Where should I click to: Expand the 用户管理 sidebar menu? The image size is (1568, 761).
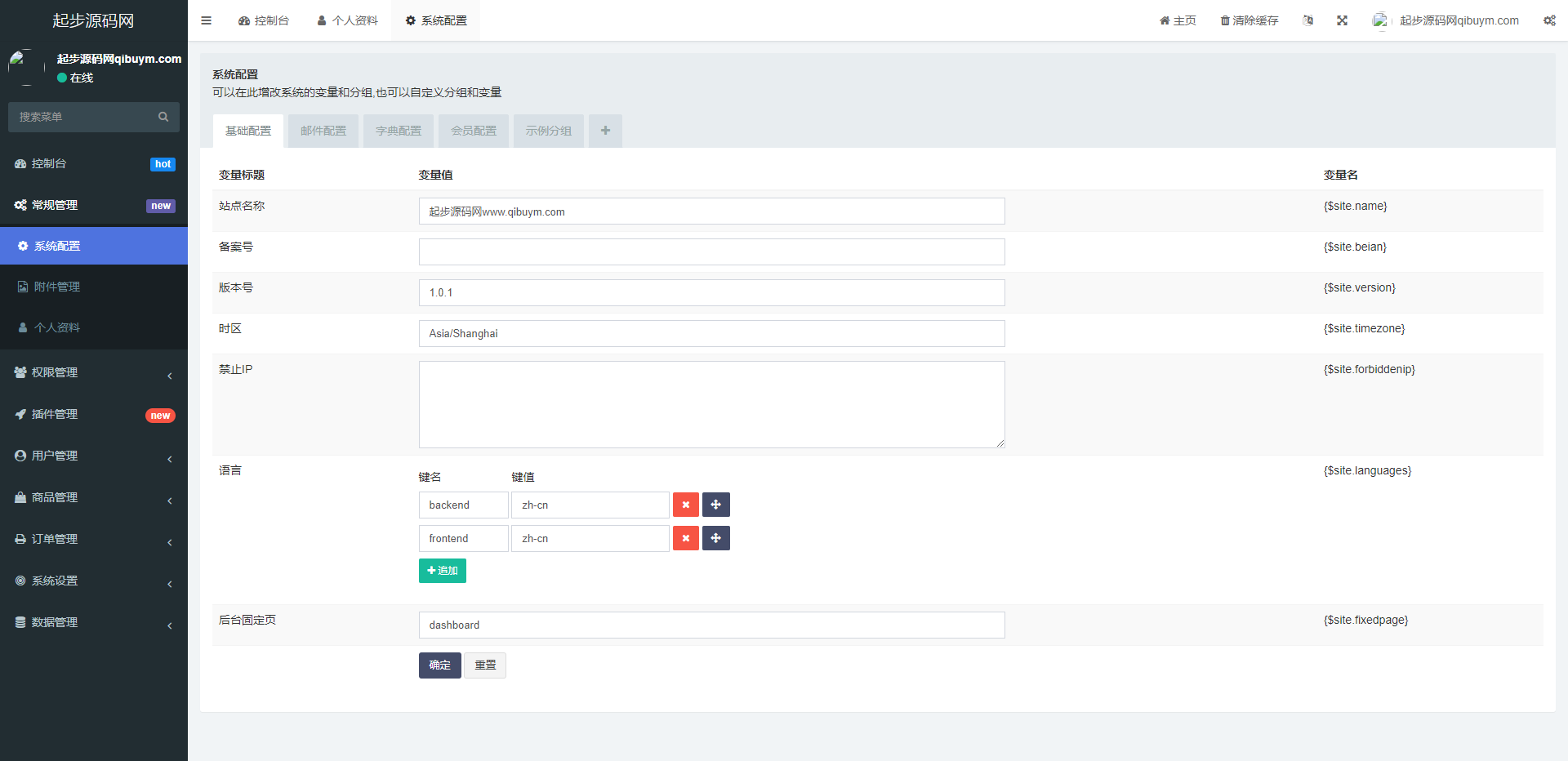point(94,456)
